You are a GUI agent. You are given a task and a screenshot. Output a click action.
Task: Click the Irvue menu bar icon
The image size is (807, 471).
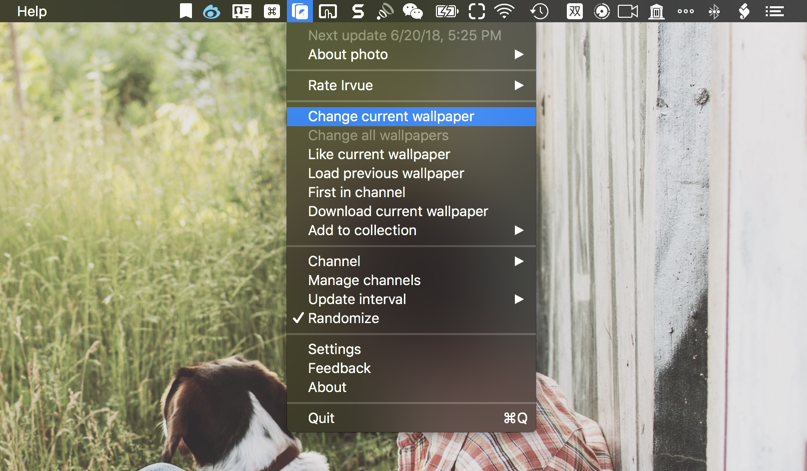300,12
